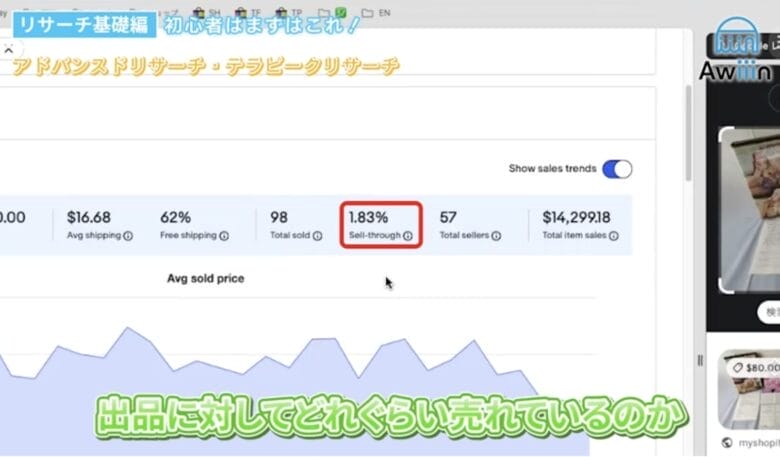Collapse the section with the up chevron
Screen dimensions: 780x457
click(x=8, y=50)
